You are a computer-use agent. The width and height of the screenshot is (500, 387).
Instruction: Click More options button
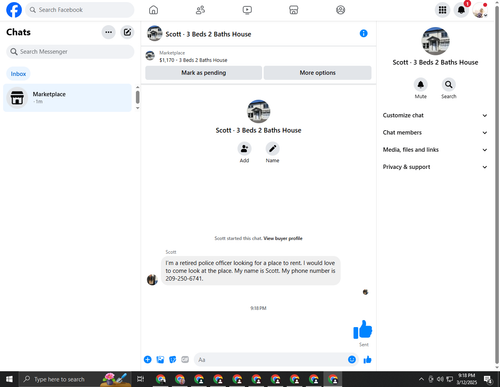click(x=317, y=73)
